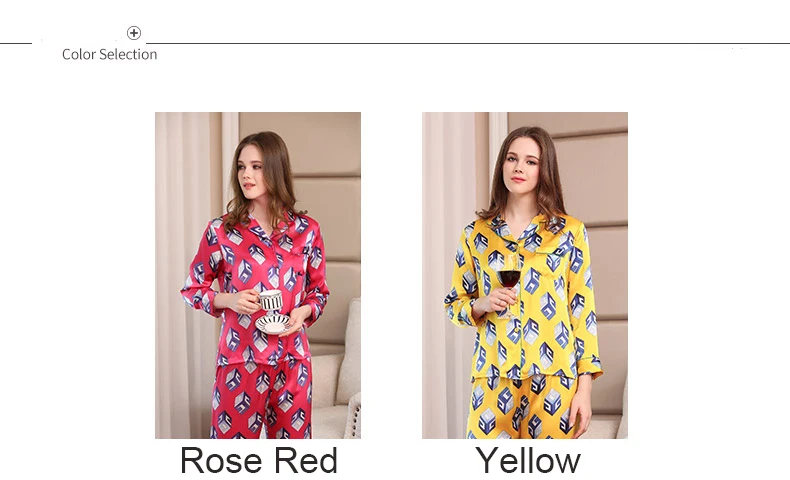The width and height of the screenshot is (790, 480).
Task: Select the Yellow pajama photo
Action: tap(524, 275)
